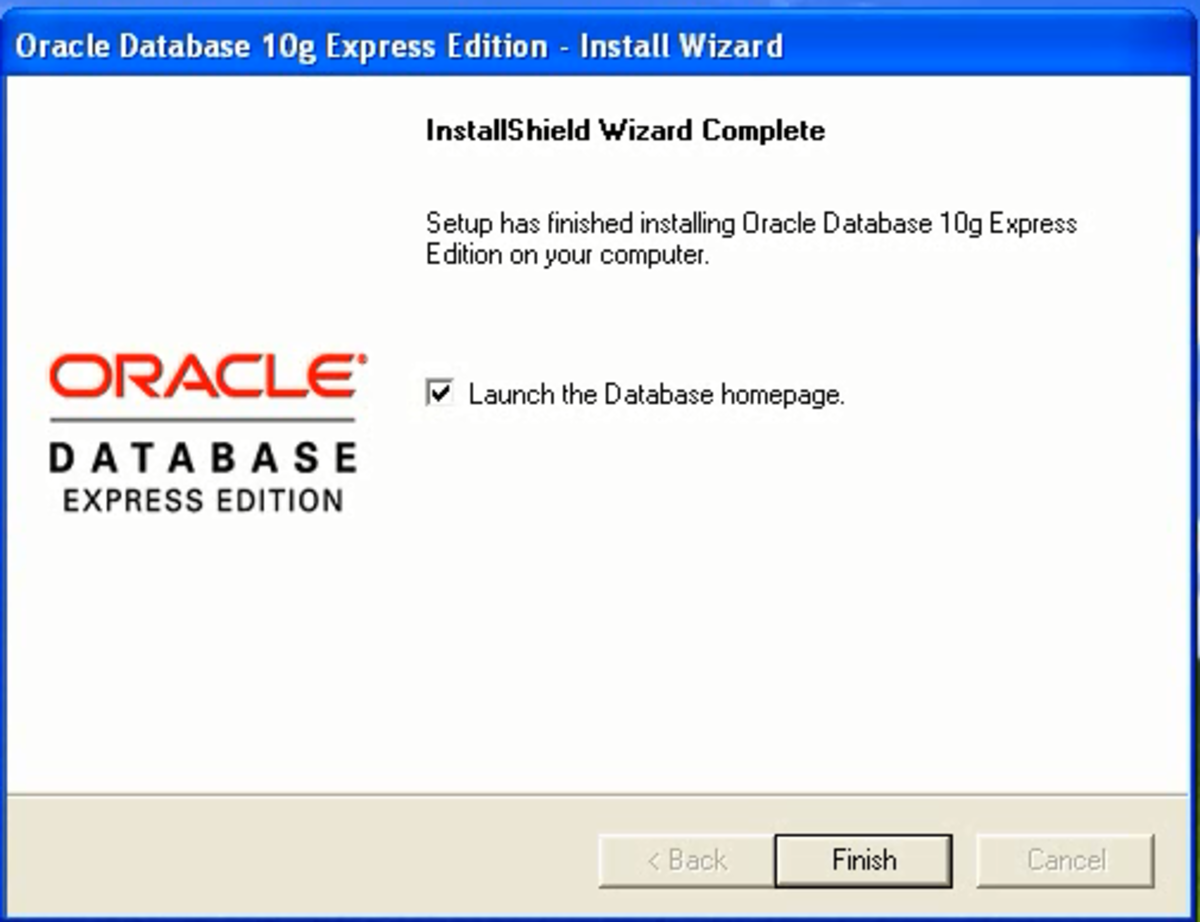Click the Install Wizard window title bar
1200x922 pixels.
(600, 46)
